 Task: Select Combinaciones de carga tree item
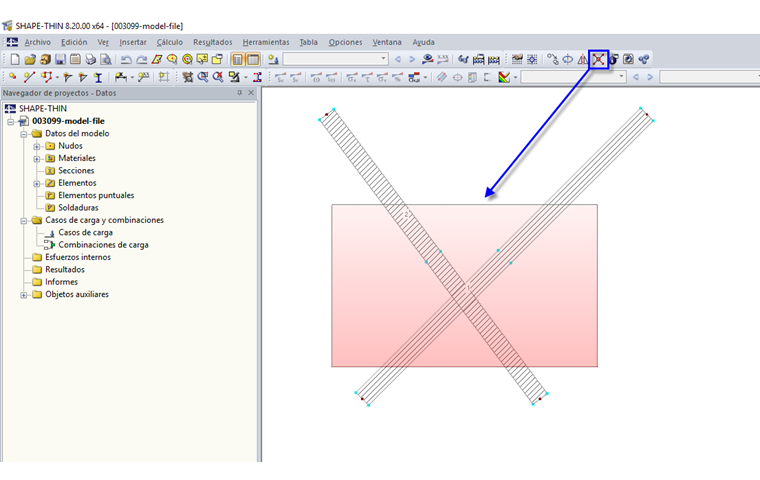pyautogui.click(x=103, y=245)
